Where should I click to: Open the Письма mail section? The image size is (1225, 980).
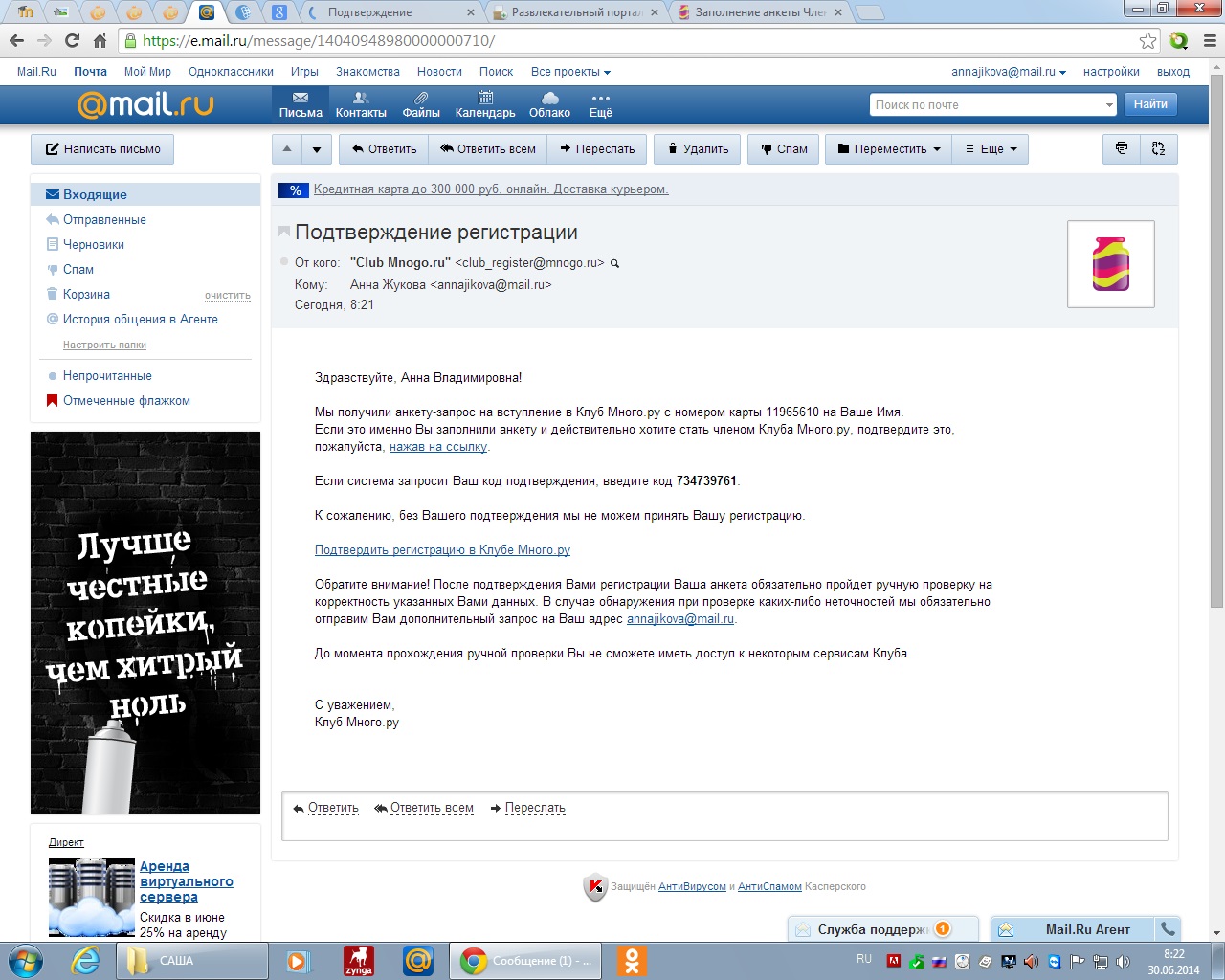click(301, 105)
